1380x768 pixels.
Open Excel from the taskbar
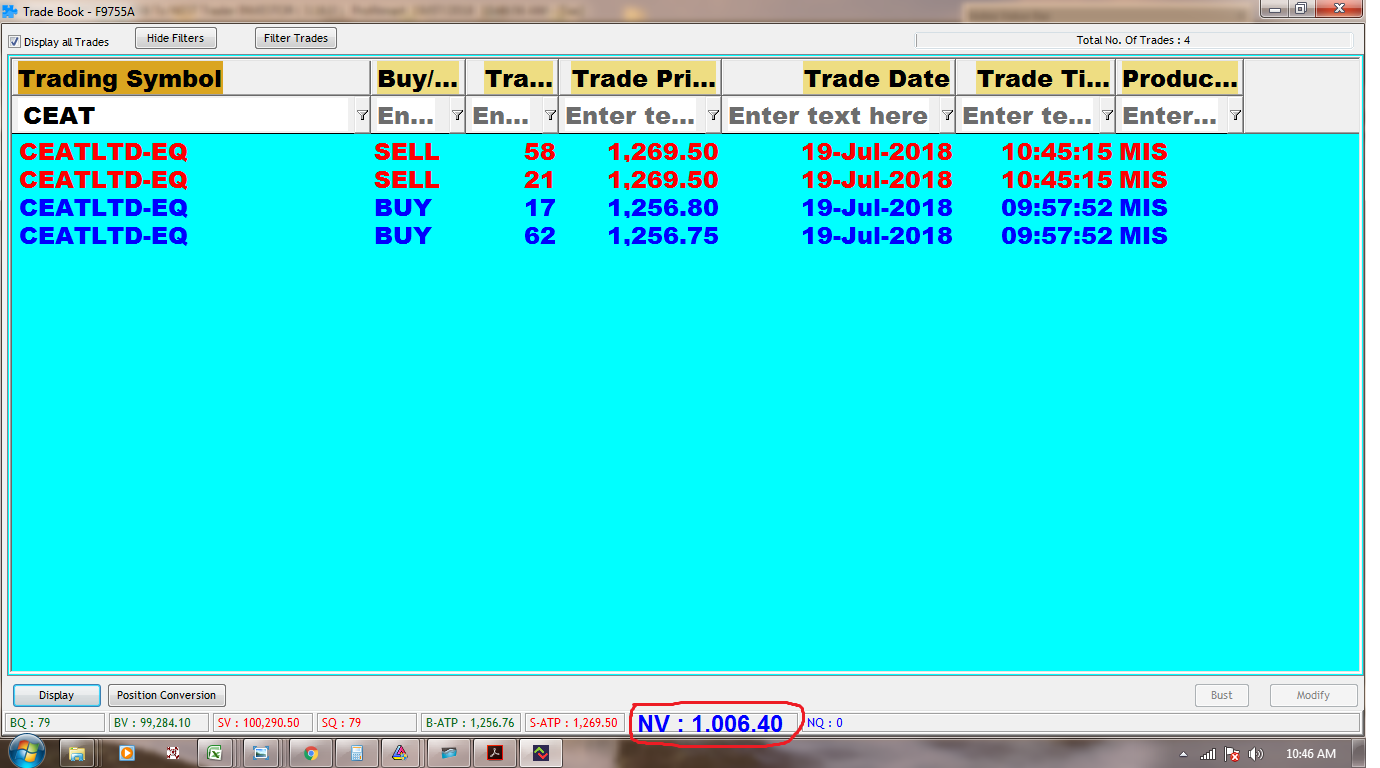214,753
